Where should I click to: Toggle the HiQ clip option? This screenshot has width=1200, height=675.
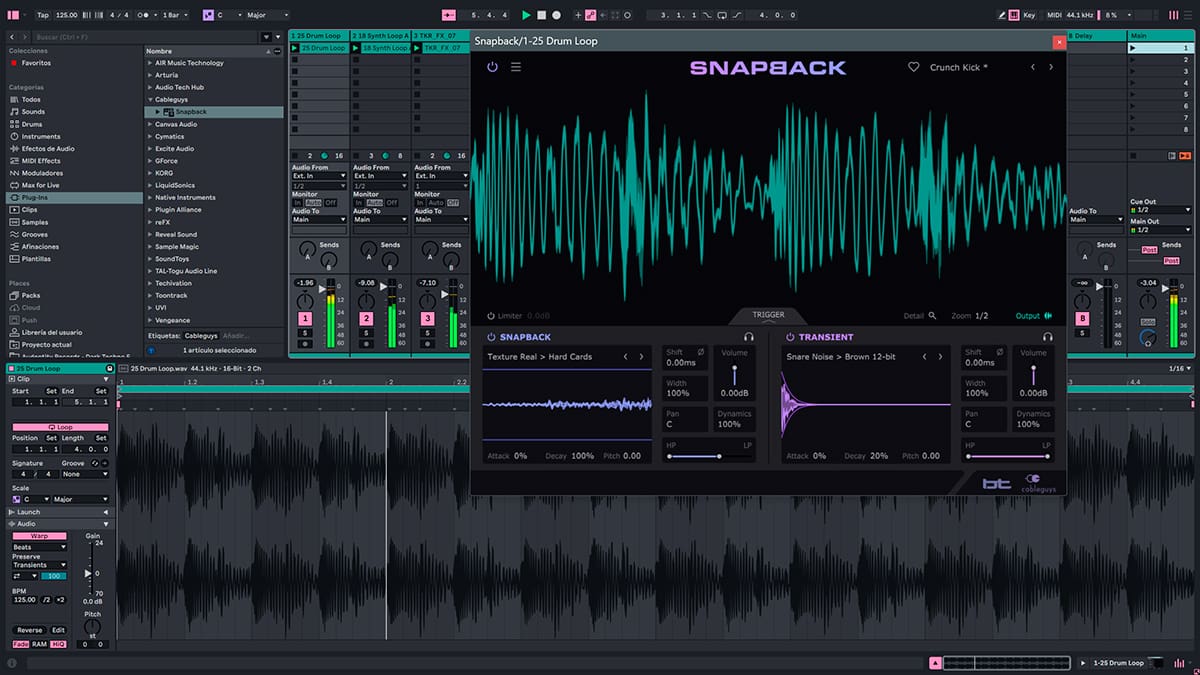tap(56, 644)
